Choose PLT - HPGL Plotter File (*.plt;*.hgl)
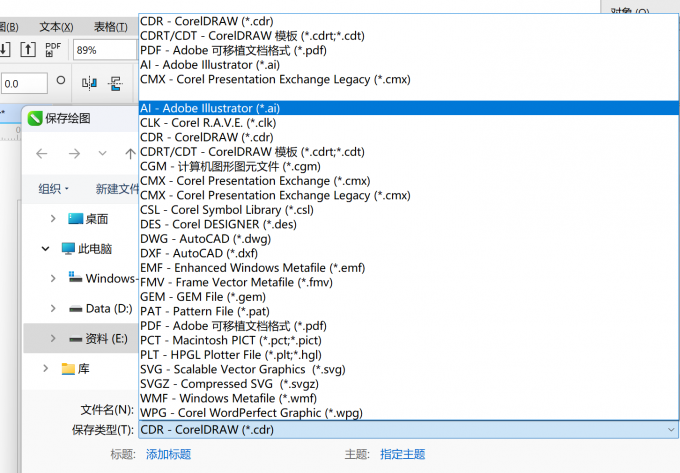This screenshot has width=680, height=473. (x=409, y=355)
